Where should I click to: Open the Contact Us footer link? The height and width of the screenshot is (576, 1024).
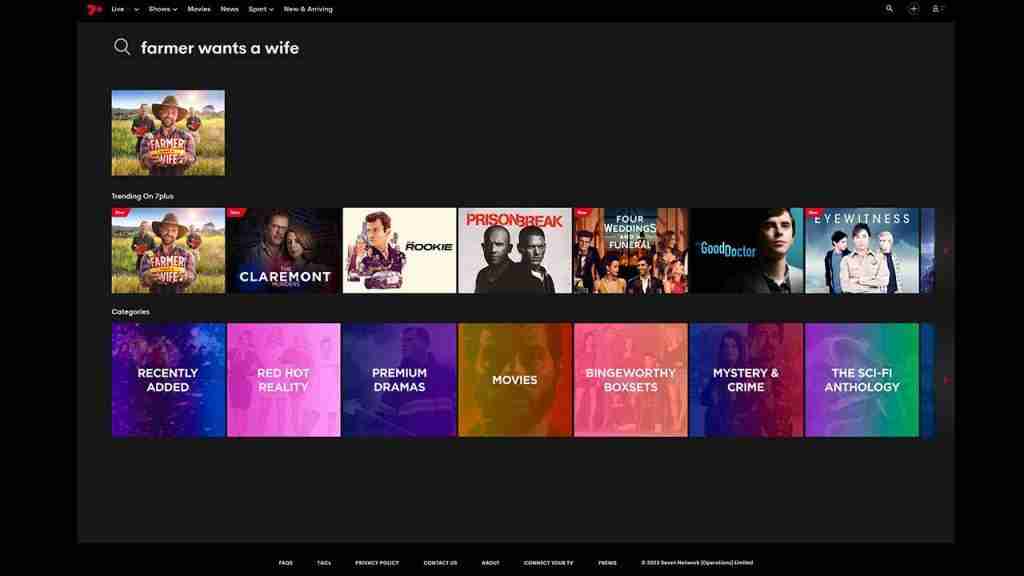pos(440,563)
